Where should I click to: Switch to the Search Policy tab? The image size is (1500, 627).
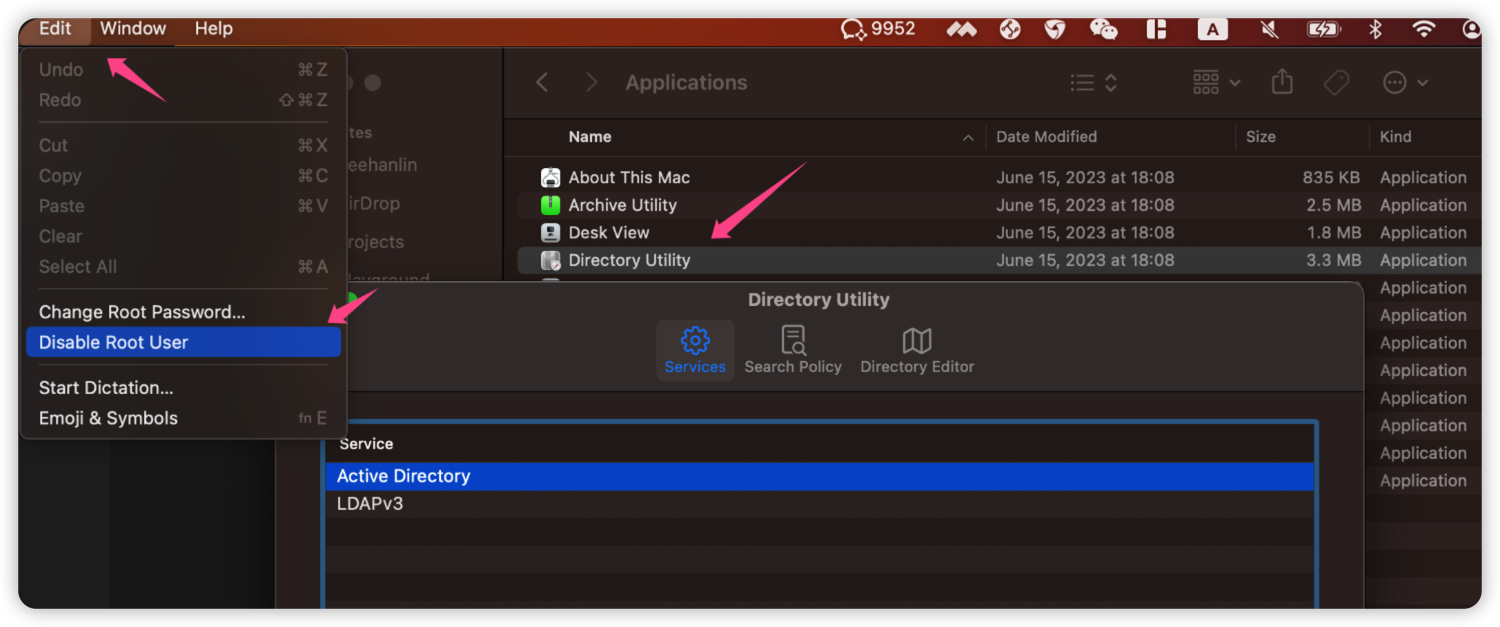pyautogui.click(x=793, y=350)
